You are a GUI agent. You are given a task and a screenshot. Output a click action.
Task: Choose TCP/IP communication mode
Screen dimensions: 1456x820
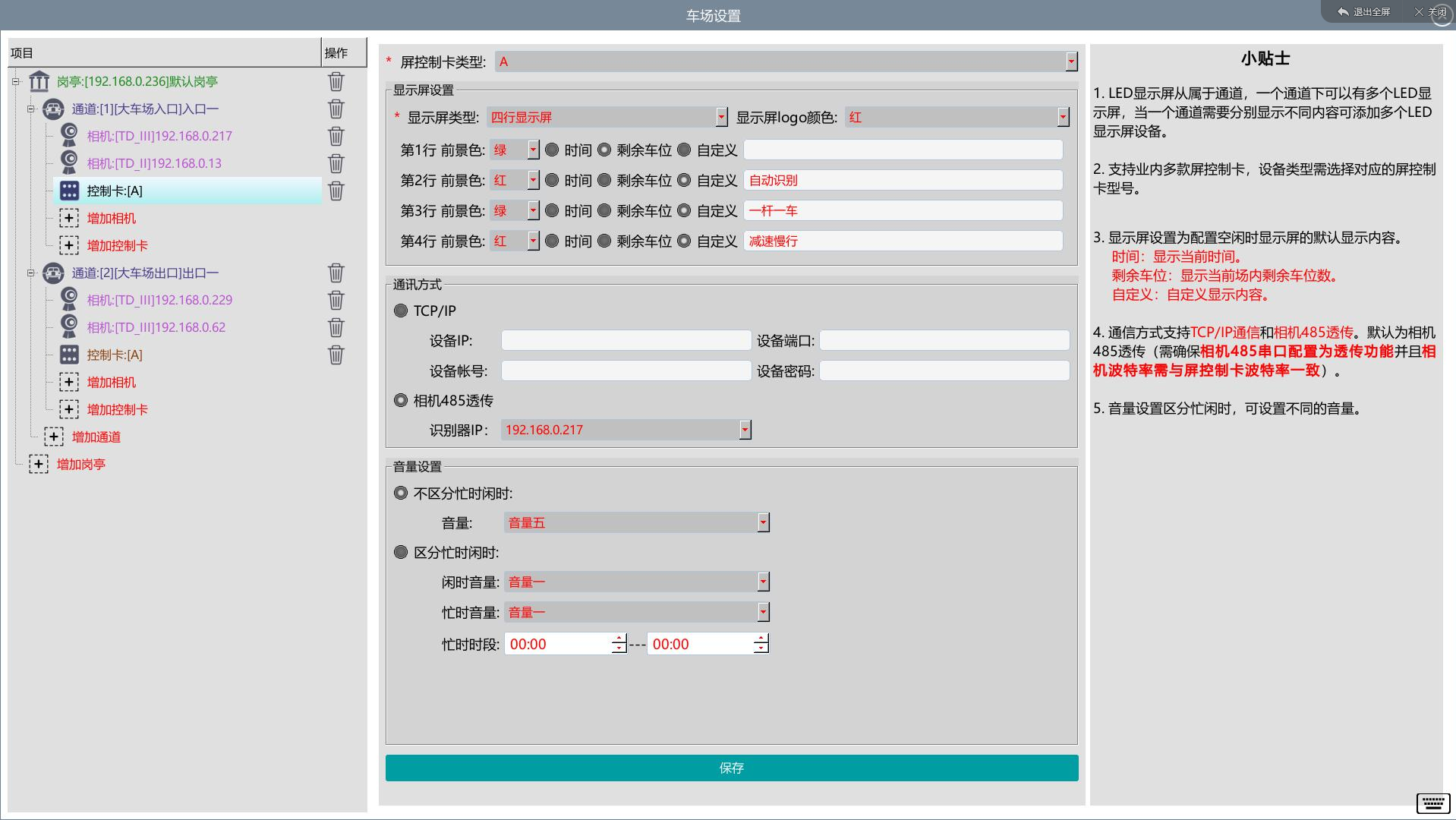pos(401,311)
